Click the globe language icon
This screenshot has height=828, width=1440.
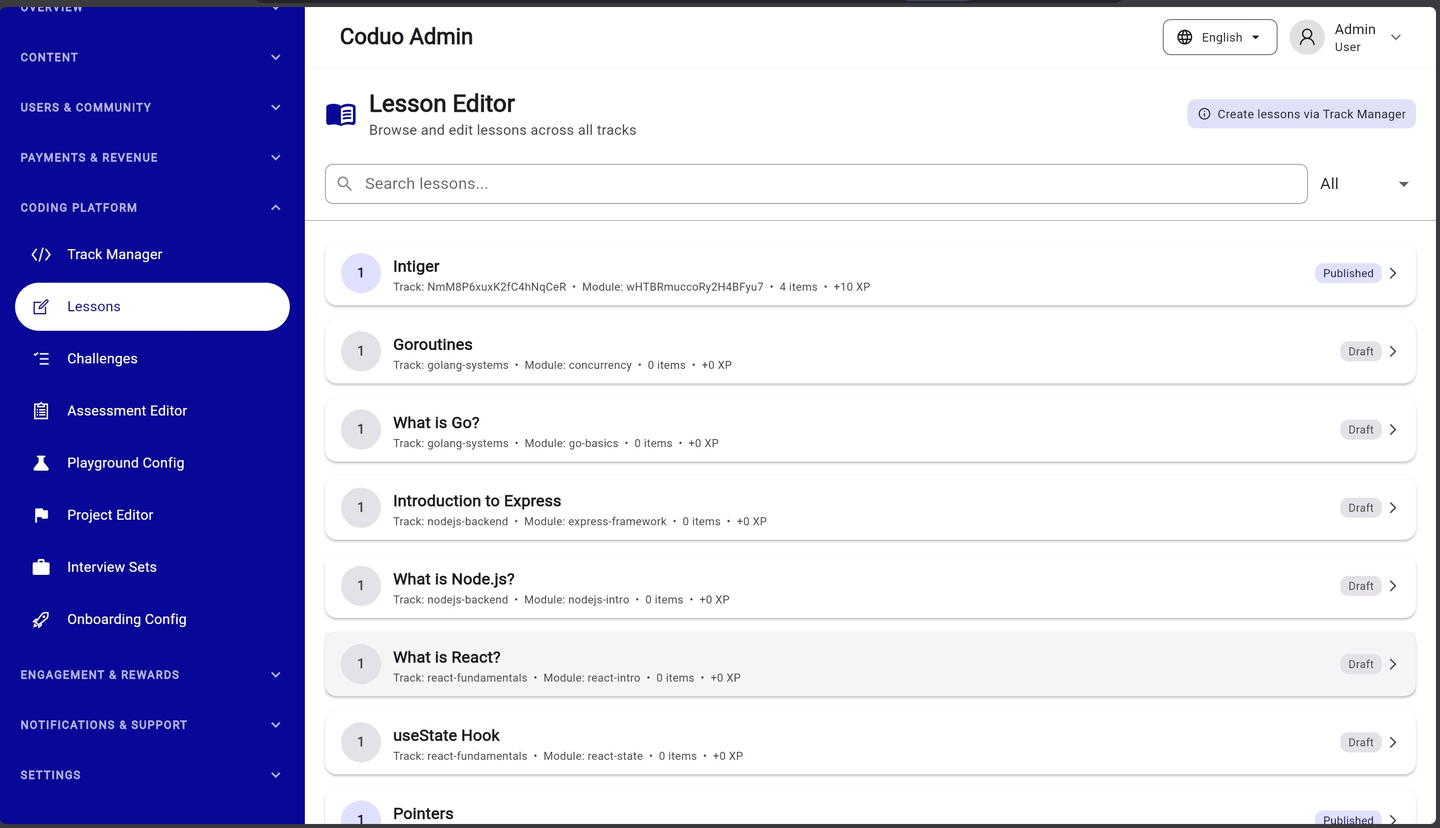click(1185, 37)
